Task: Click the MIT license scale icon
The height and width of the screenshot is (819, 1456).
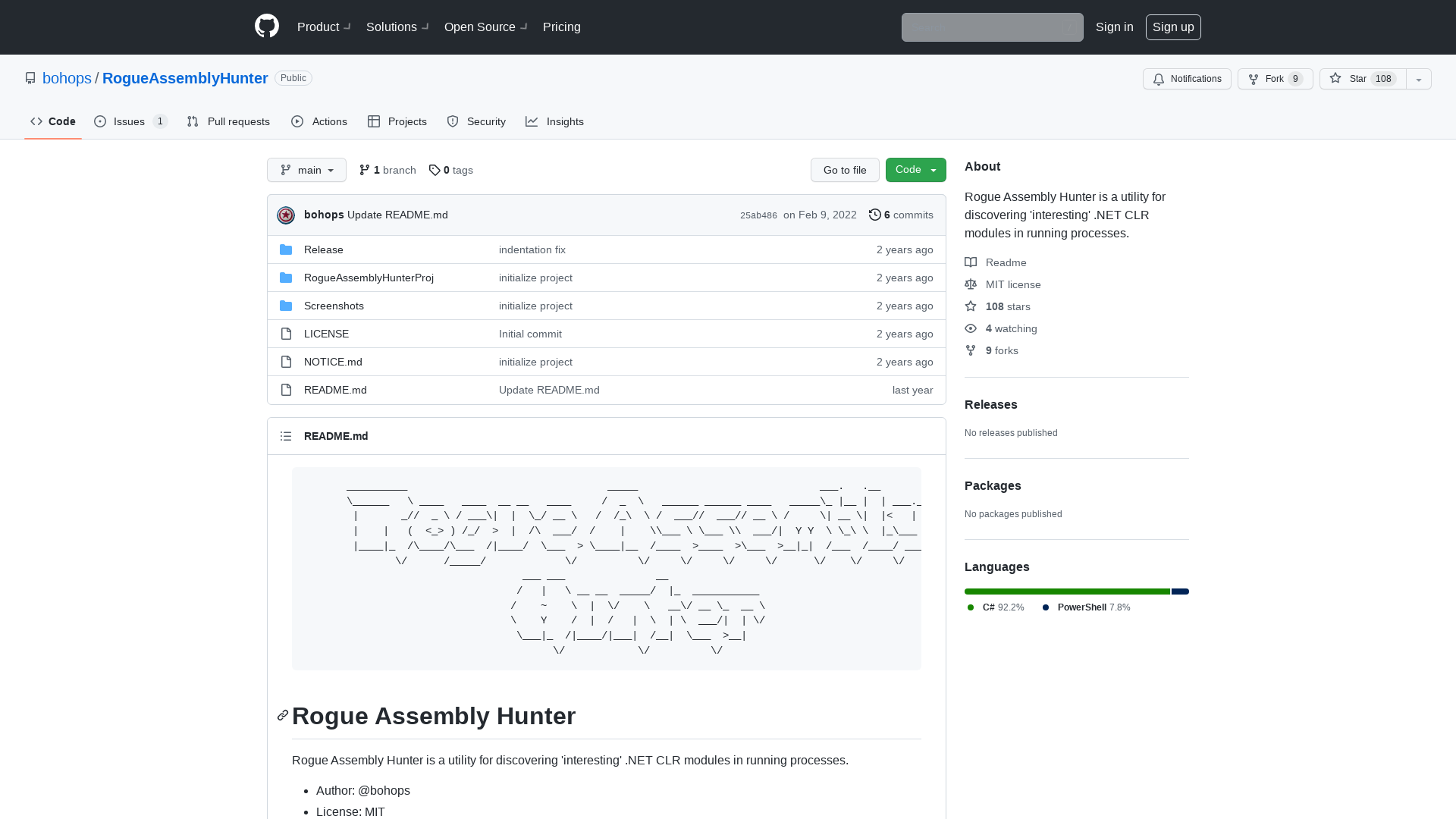Action: tap(971, 284)
